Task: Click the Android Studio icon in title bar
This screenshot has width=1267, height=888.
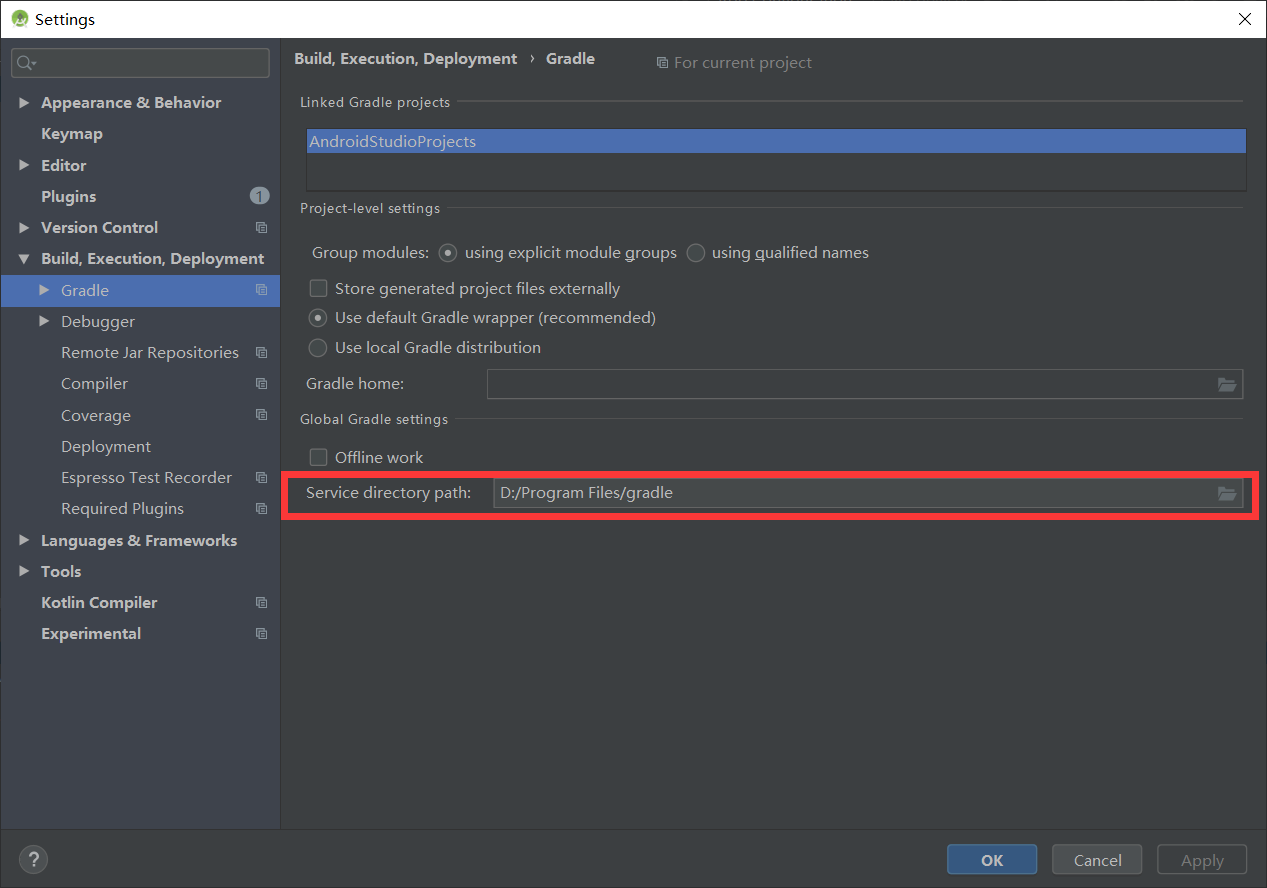Action: (19, 19)
